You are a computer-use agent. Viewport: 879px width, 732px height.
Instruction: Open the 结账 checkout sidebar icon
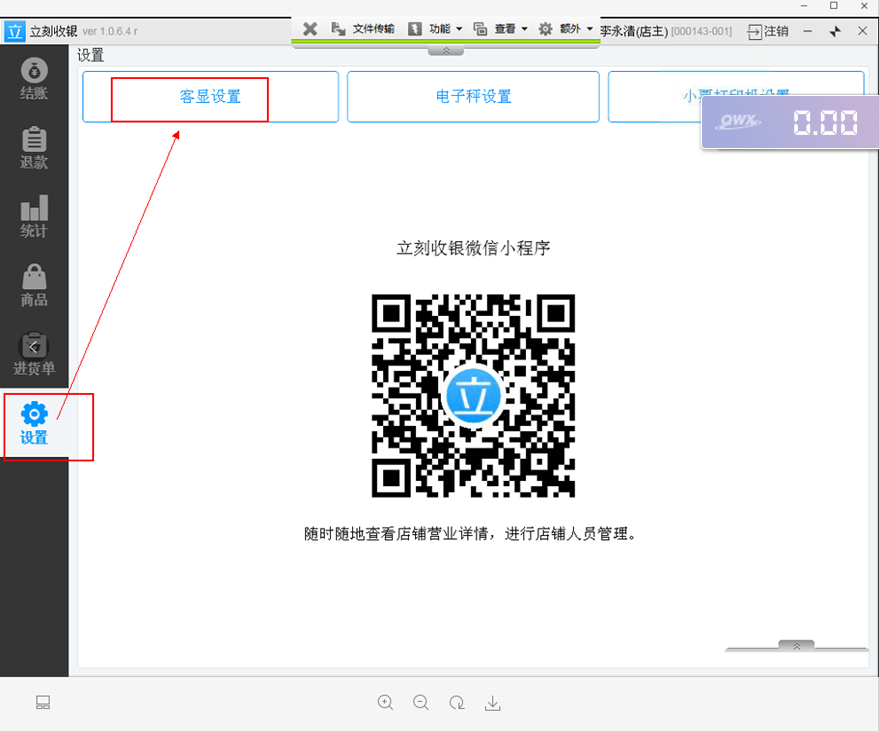click(34, 79)
